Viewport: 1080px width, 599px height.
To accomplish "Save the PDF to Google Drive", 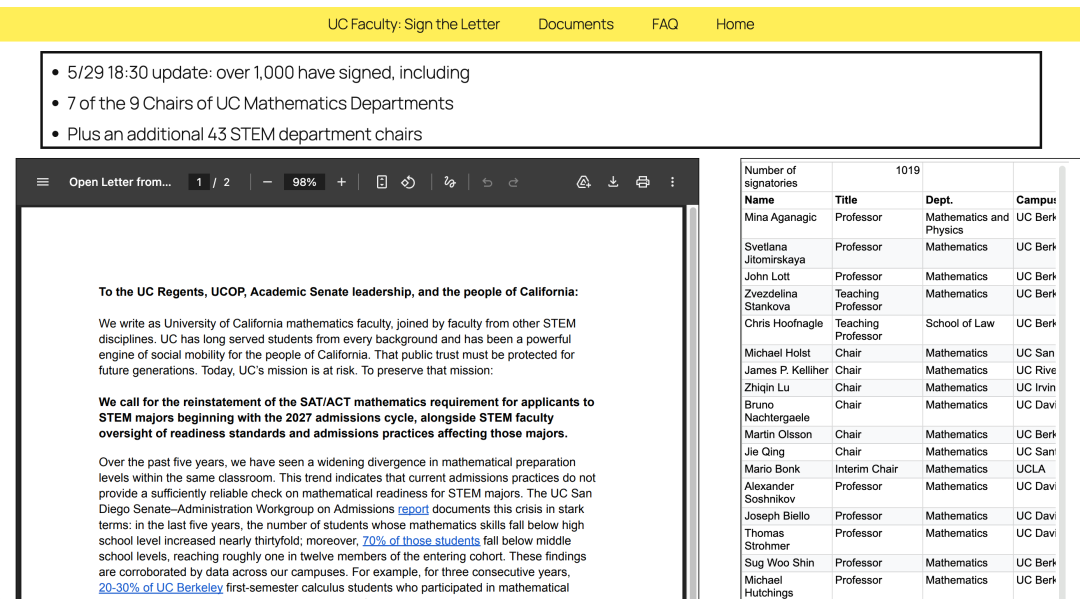I will coord(583,182).
